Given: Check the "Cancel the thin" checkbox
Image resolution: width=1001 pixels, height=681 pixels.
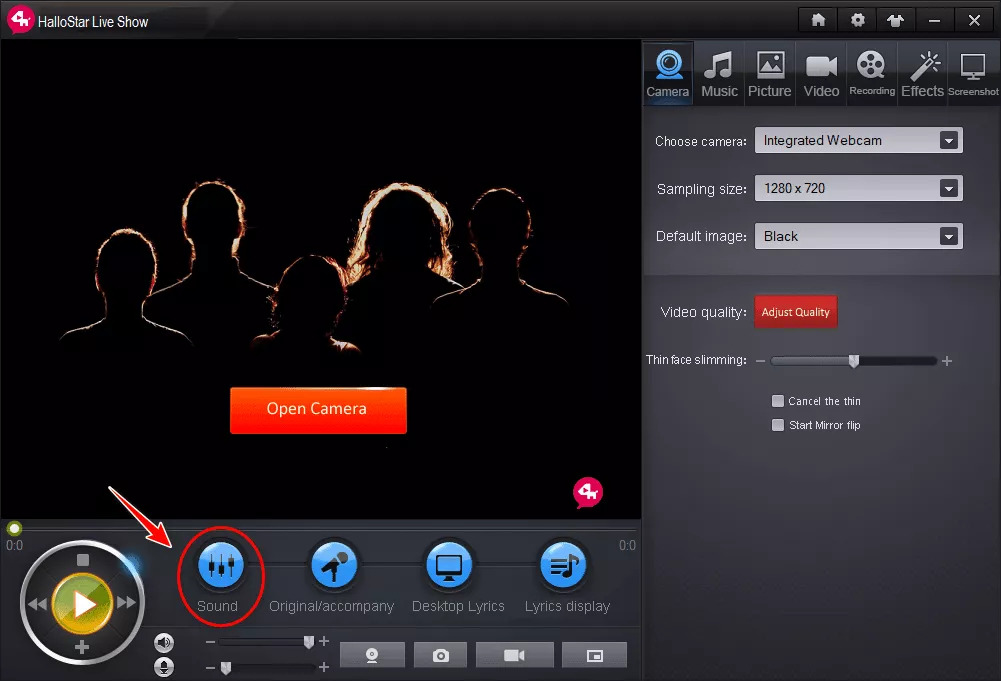Looking at the screenshot, I should (x=778, y=401).
